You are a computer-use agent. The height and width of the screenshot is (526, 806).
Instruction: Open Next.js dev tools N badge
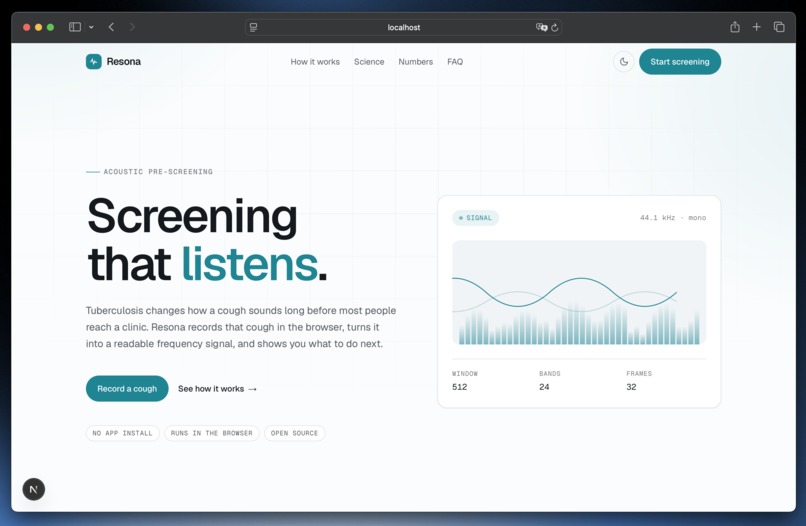tap(34, 489)
